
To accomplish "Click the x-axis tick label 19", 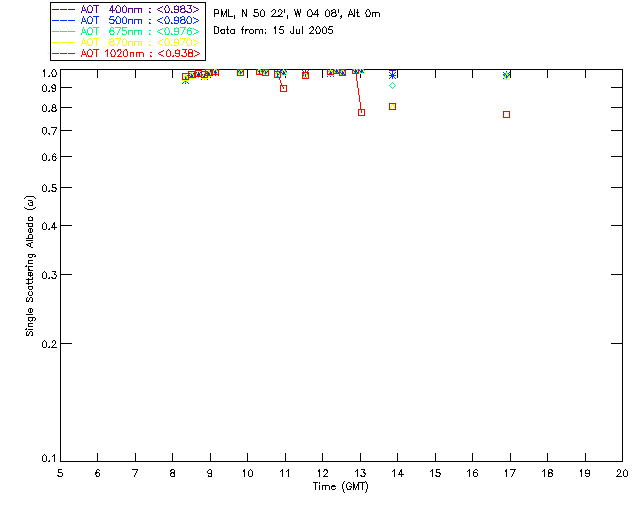I will (x=585, y=473).
